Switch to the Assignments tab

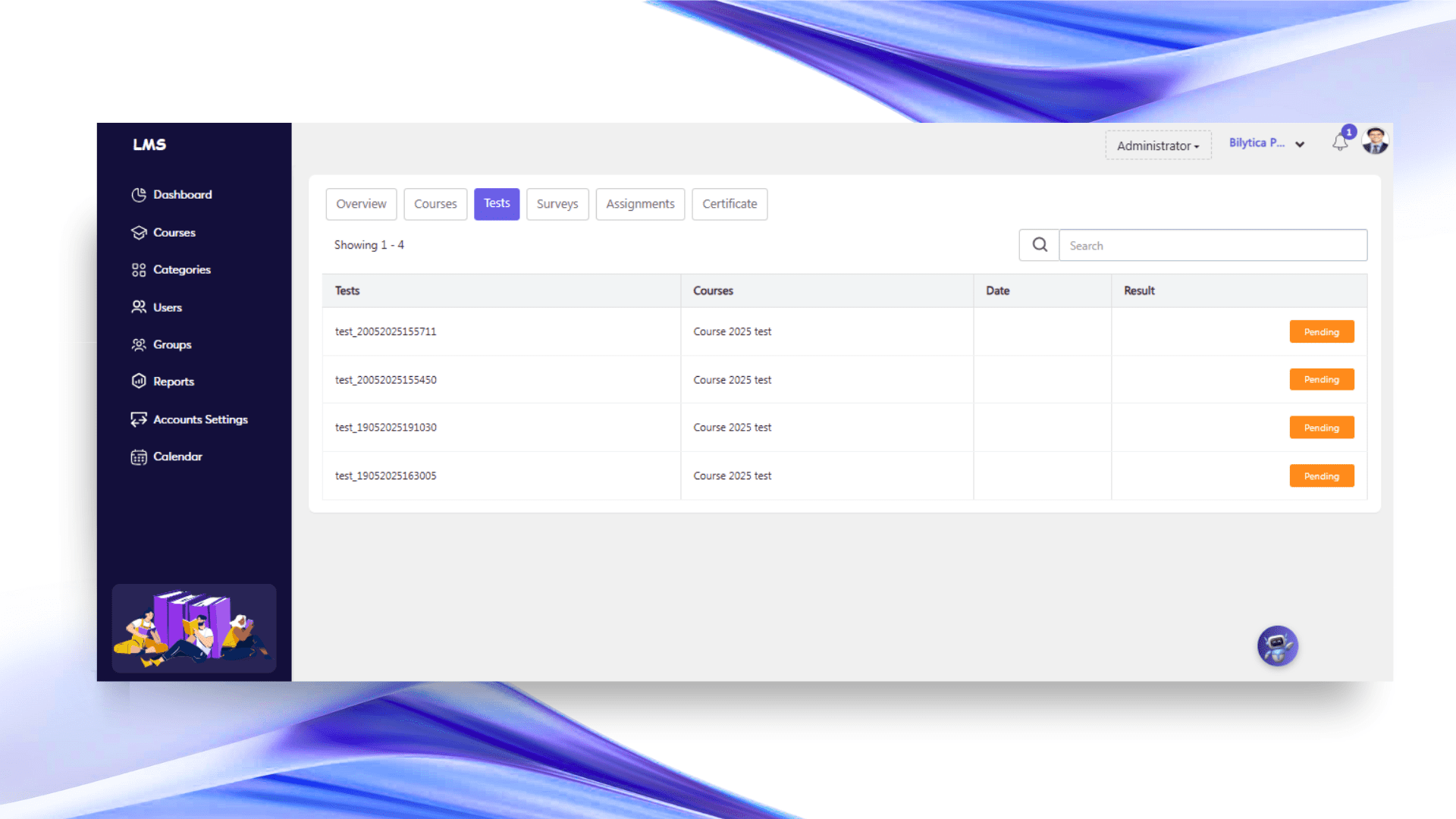point(639,204)
